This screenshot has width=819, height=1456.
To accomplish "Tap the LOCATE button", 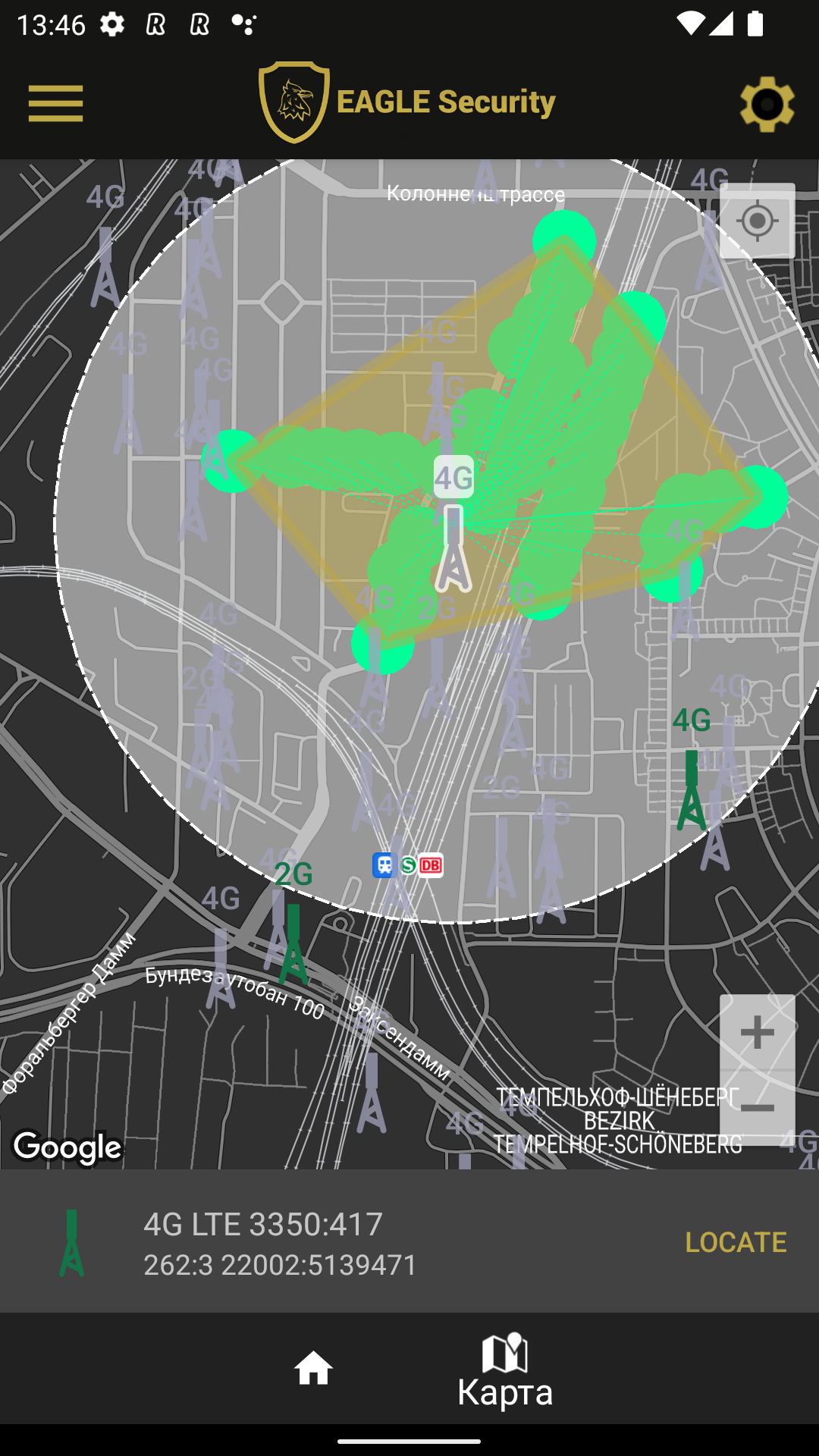I will tap(736, 1242).
